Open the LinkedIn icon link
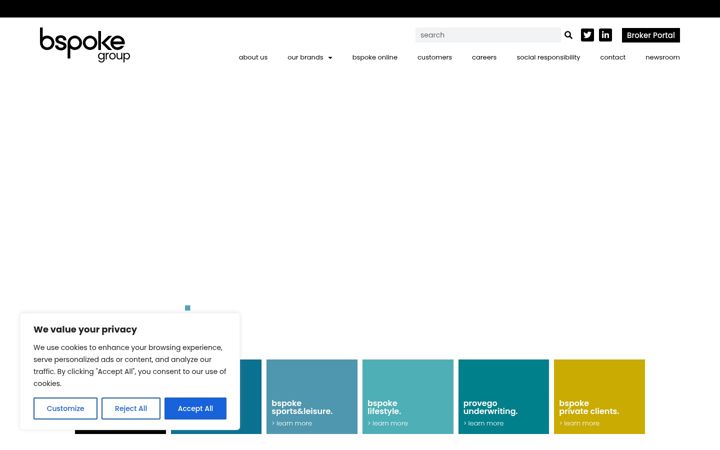720x450 pixels. [605, 35]
